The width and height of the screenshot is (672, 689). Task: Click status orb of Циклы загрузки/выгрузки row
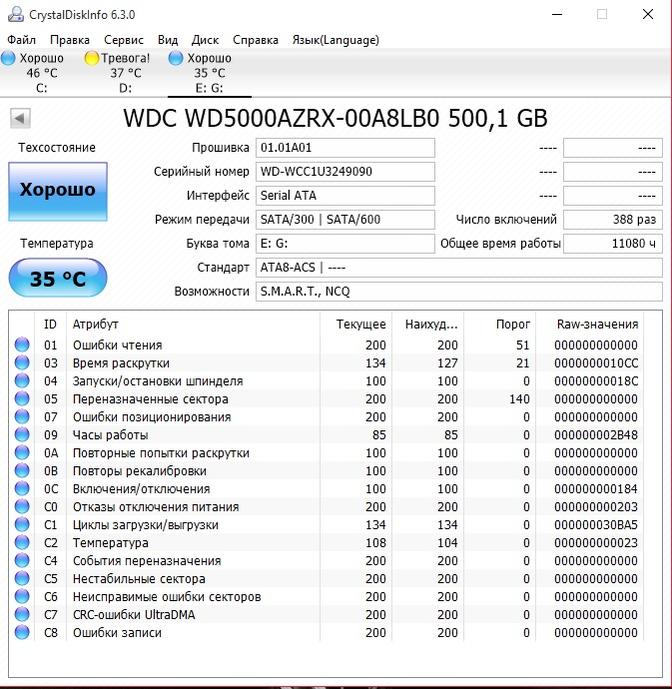point(22,524)
